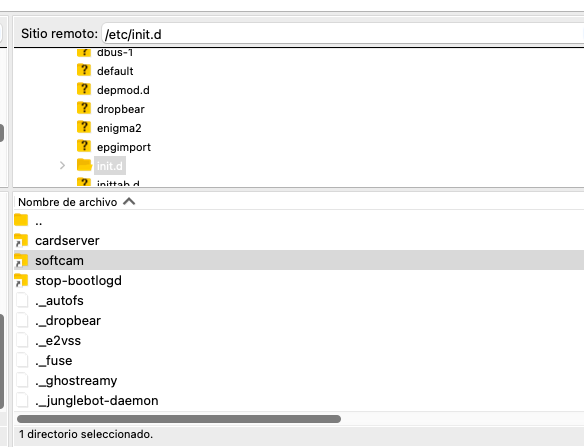The image size is (584, 447).
Task: Toggle sort order arrow on Nombre de archivo
Action: 129,202
